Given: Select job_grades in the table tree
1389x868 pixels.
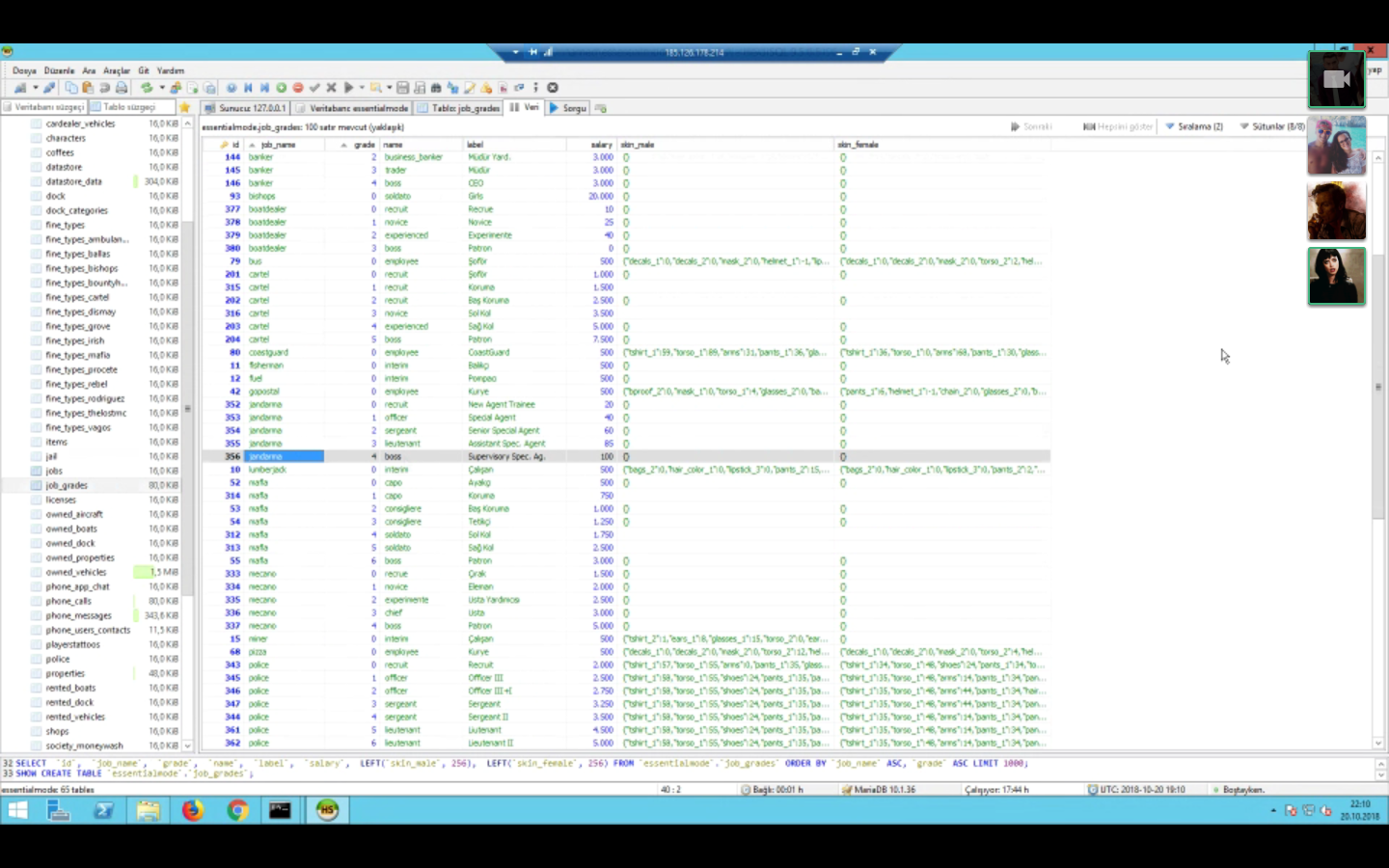Looking at the screenshot, I should [x=67, y=485].
